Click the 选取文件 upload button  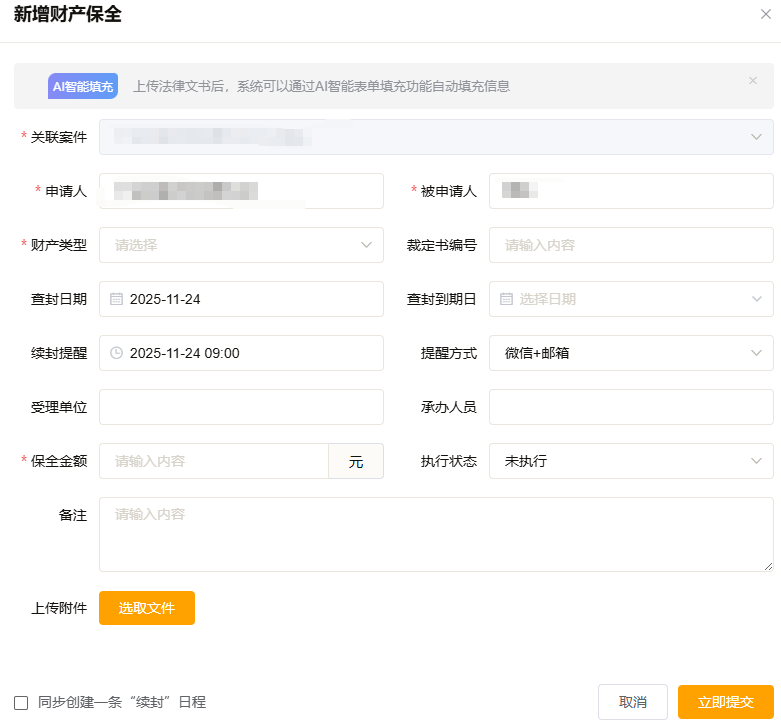coord(147,608)
